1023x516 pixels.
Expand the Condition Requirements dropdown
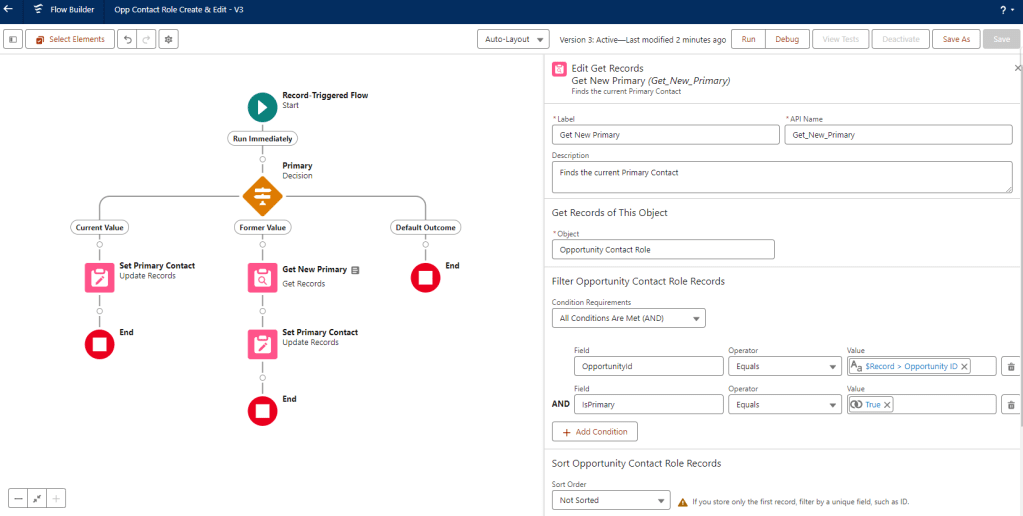click(628, 318)
